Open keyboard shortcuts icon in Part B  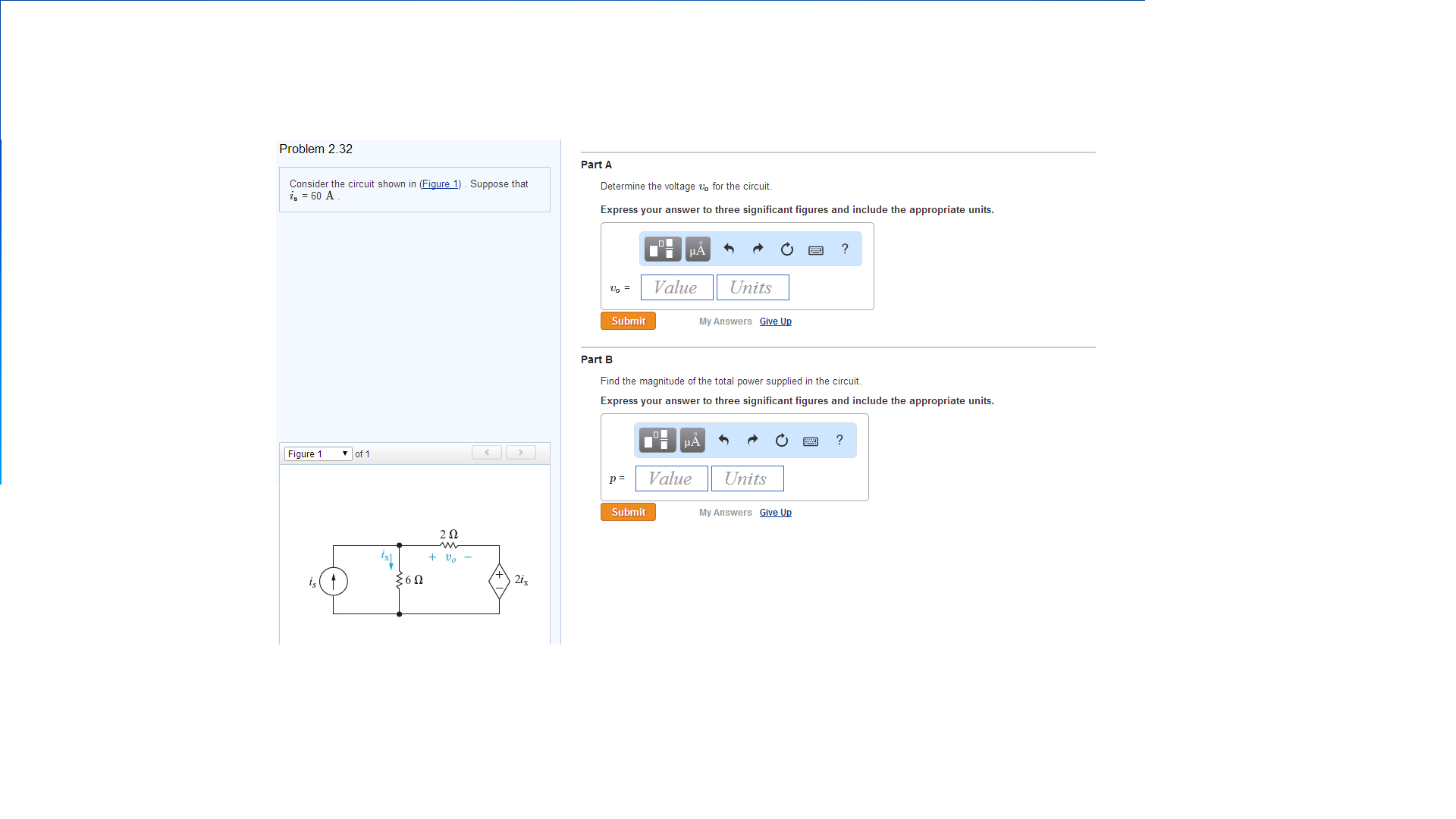(x=811, y=441)
